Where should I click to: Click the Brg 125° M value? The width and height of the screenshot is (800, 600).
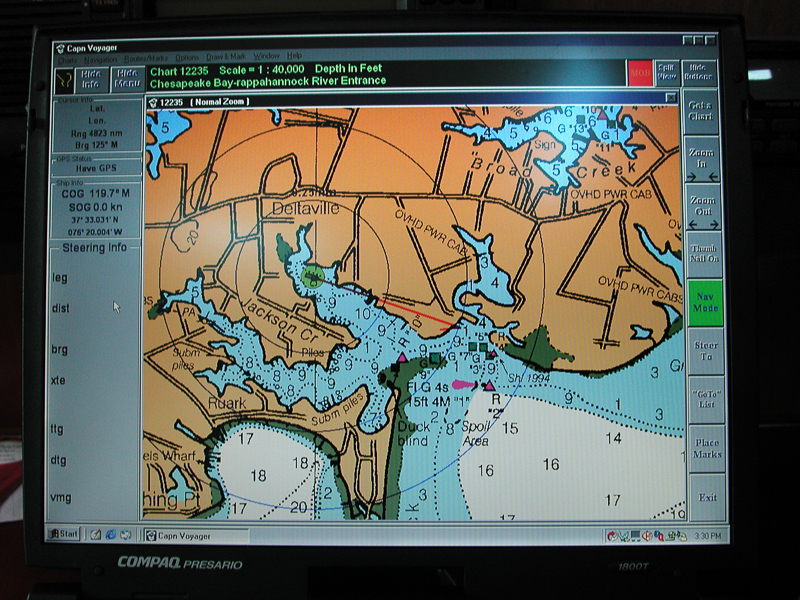coord(96,145)
